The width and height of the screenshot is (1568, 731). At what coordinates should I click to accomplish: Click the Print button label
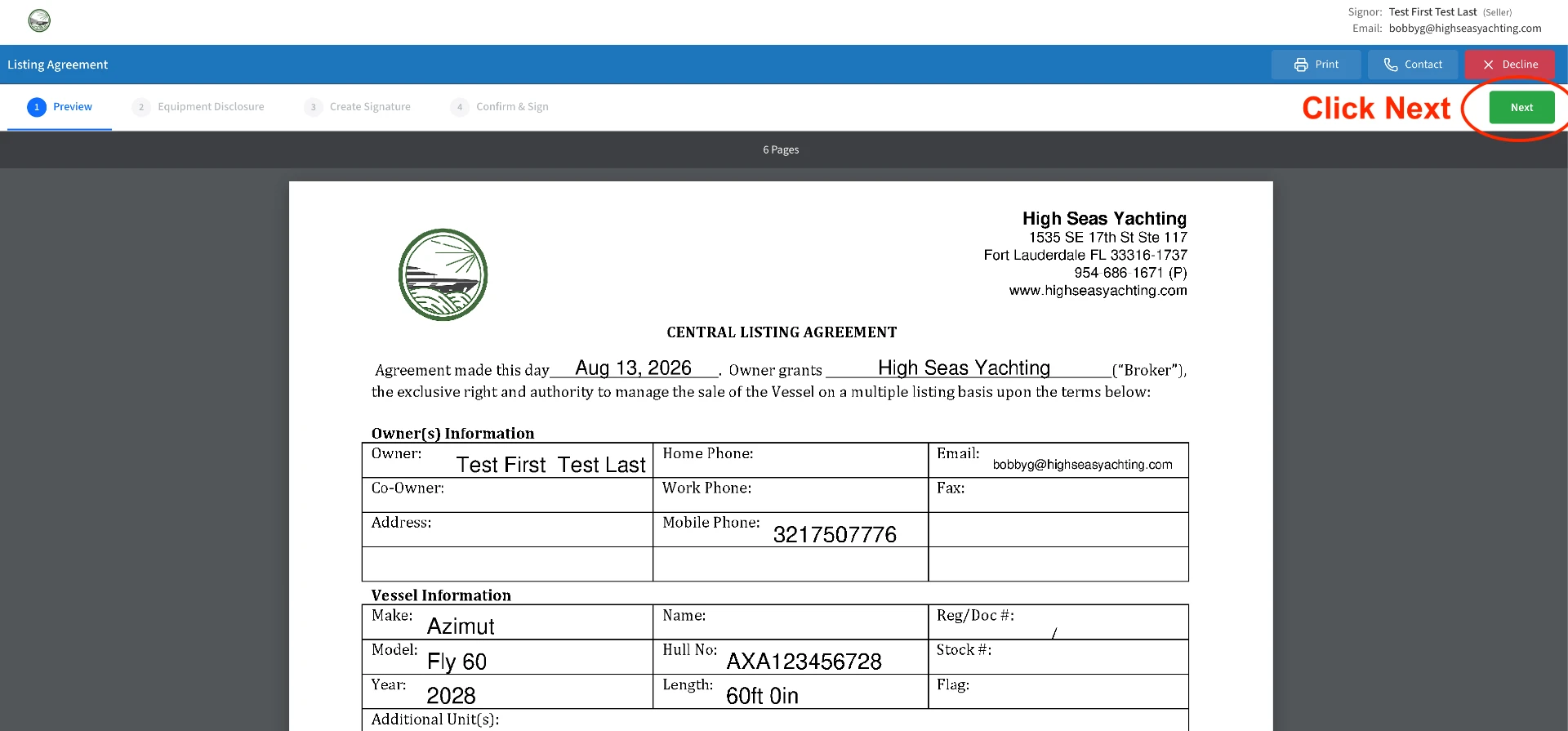tap(1326, 65)
